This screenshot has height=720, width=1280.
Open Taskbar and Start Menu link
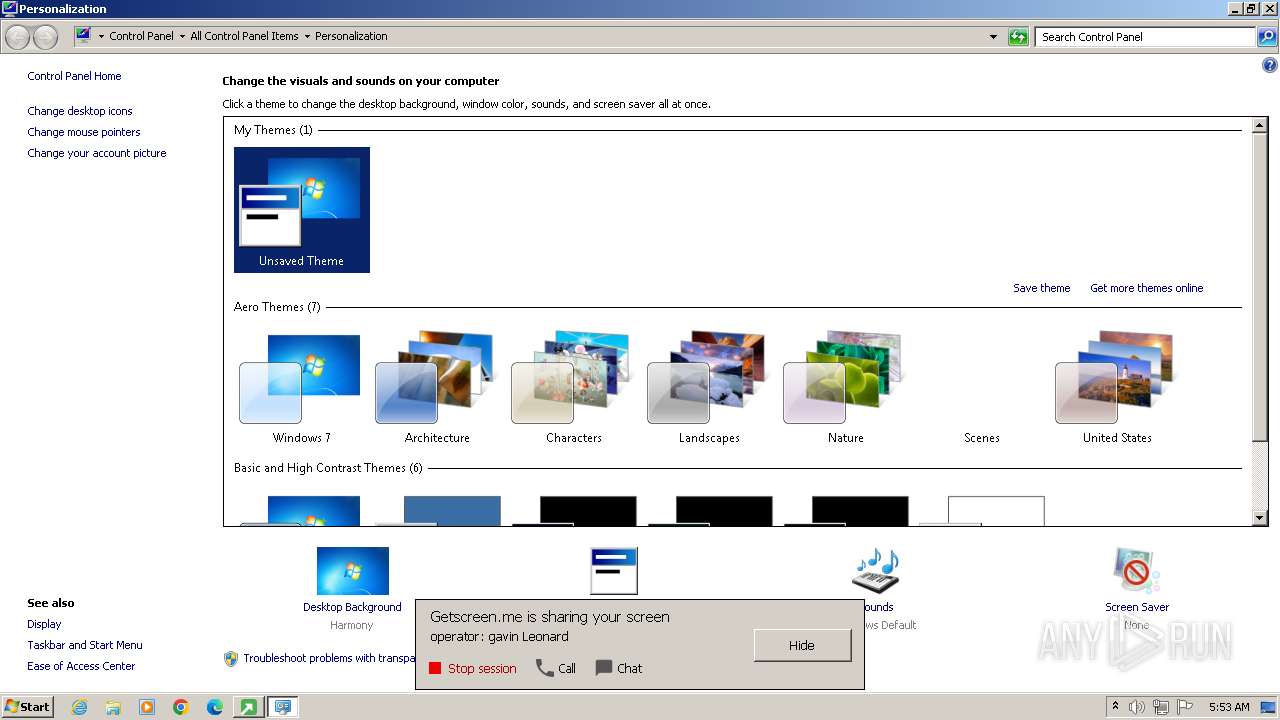[85, 645]
